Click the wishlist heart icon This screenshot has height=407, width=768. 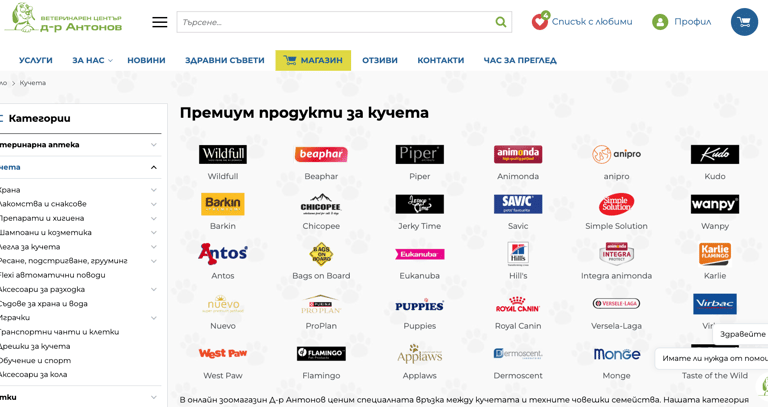click(x=540, y=22)
